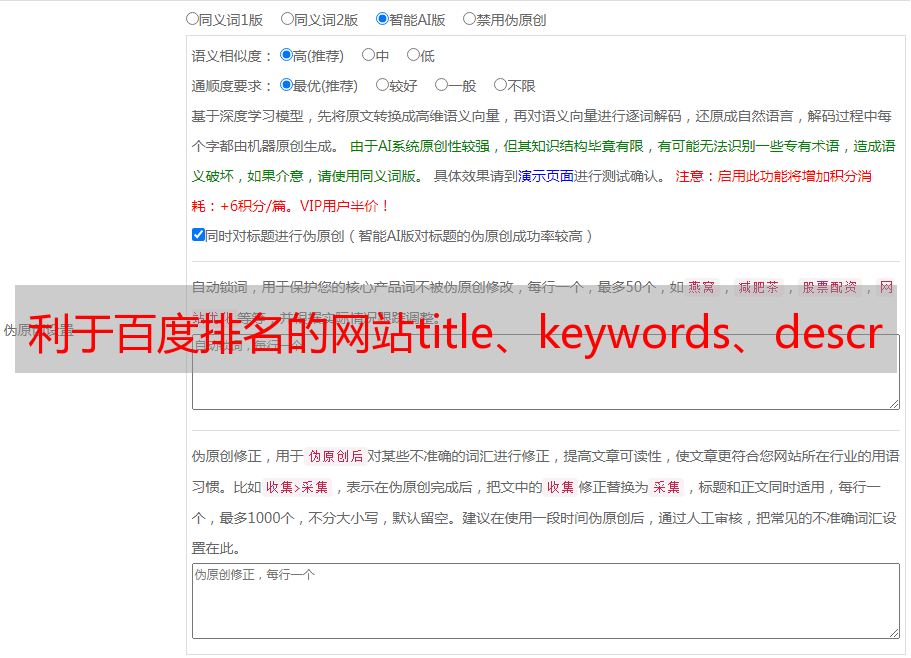Toggle 同时对标题进行伪原创 checkbox
Viewport: 911px width, 658px height.
click(x=198, y=235)
